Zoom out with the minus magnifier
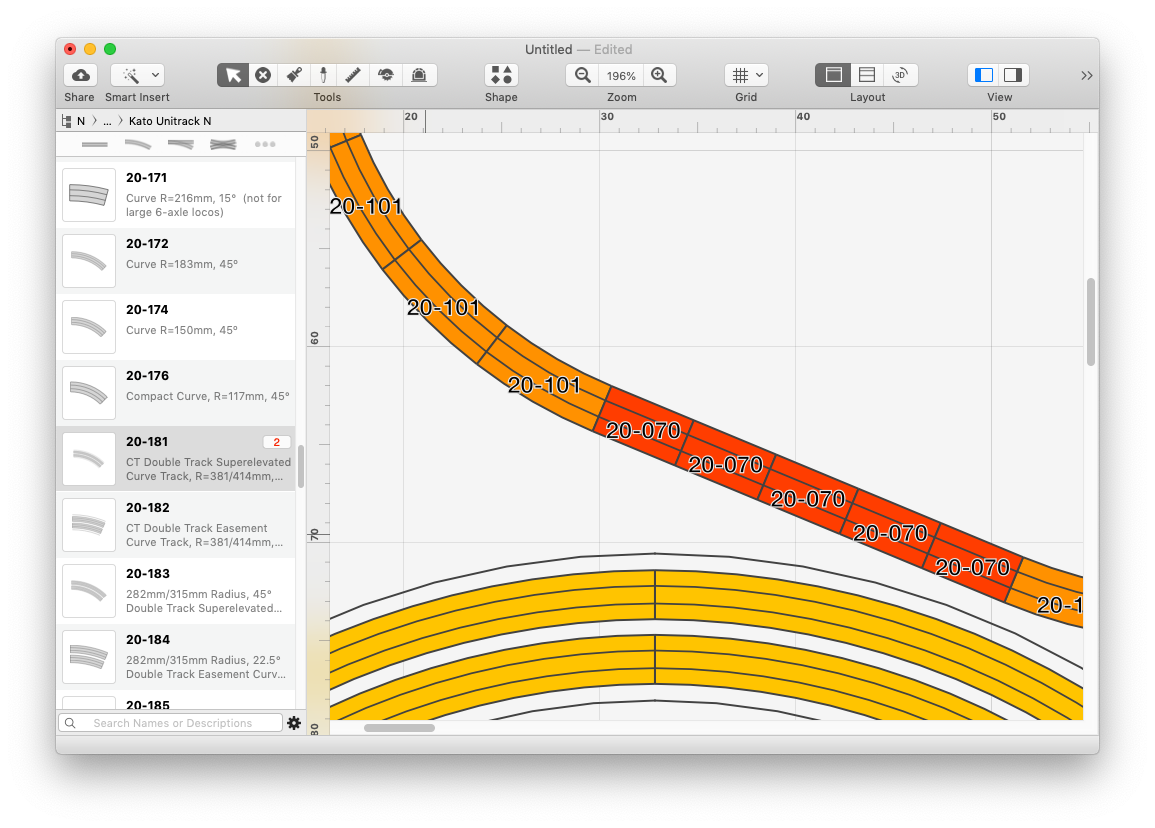Image resolution: width=1155 pixels, height=828 pixels. point(583,75)
